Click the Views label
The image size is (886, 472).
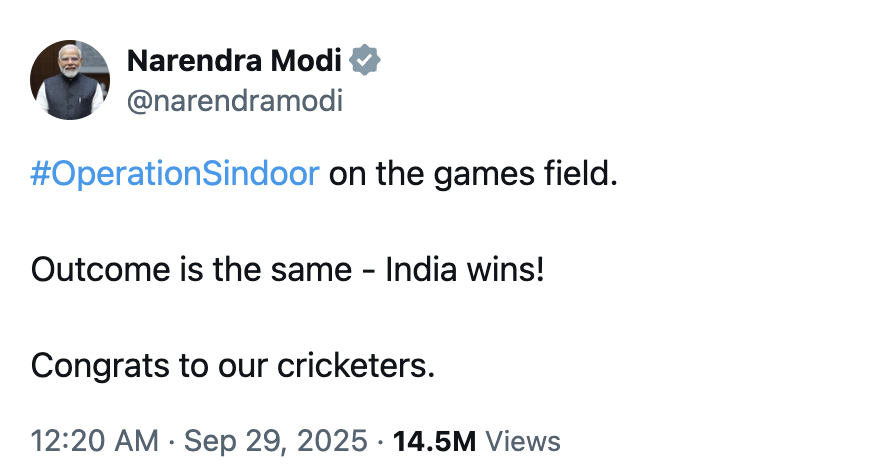[x=522, y=440]
